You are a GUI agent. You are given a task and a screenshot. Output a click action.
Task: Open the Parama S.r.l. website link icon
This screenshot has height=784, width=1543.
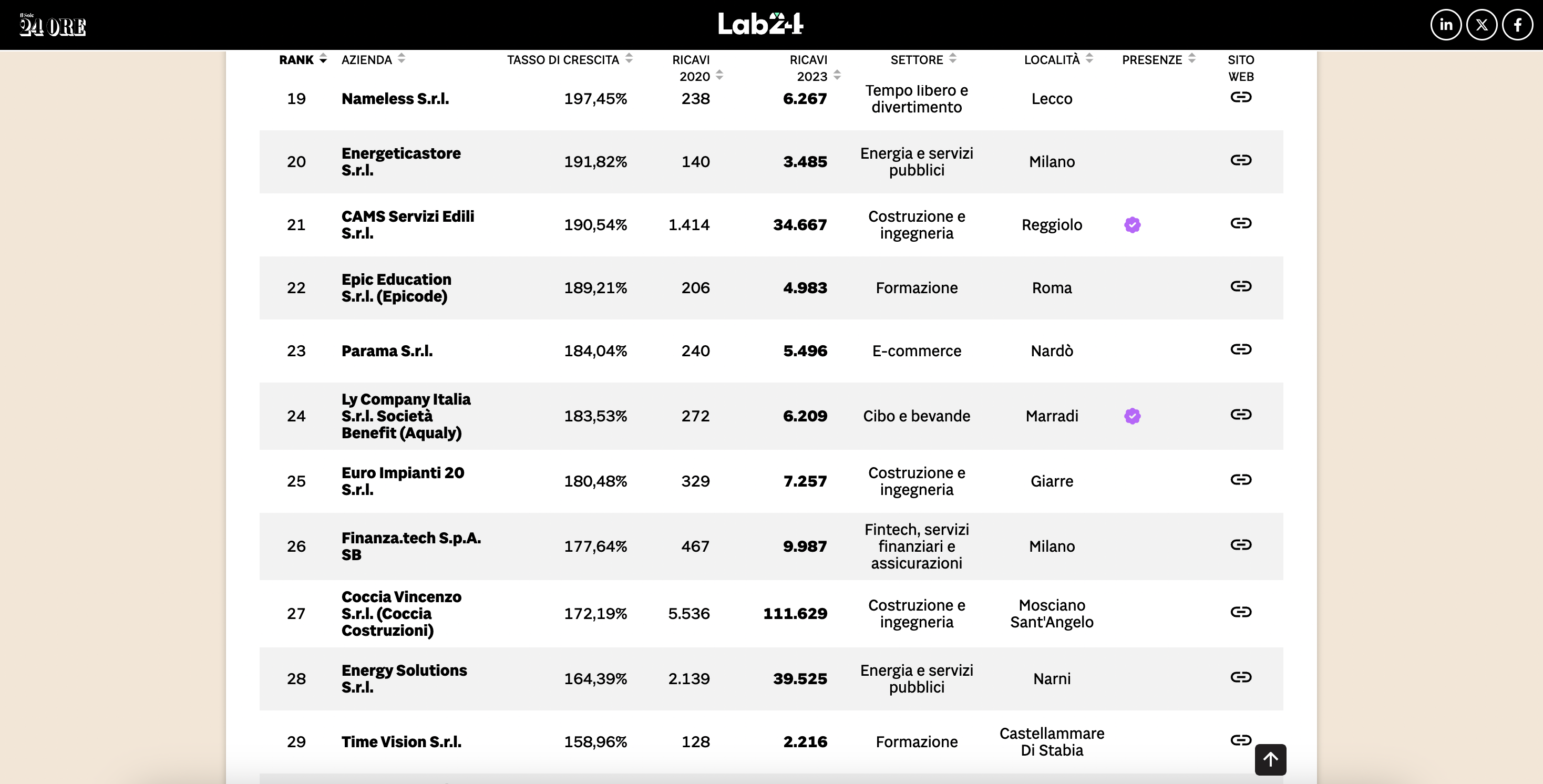1240,349
